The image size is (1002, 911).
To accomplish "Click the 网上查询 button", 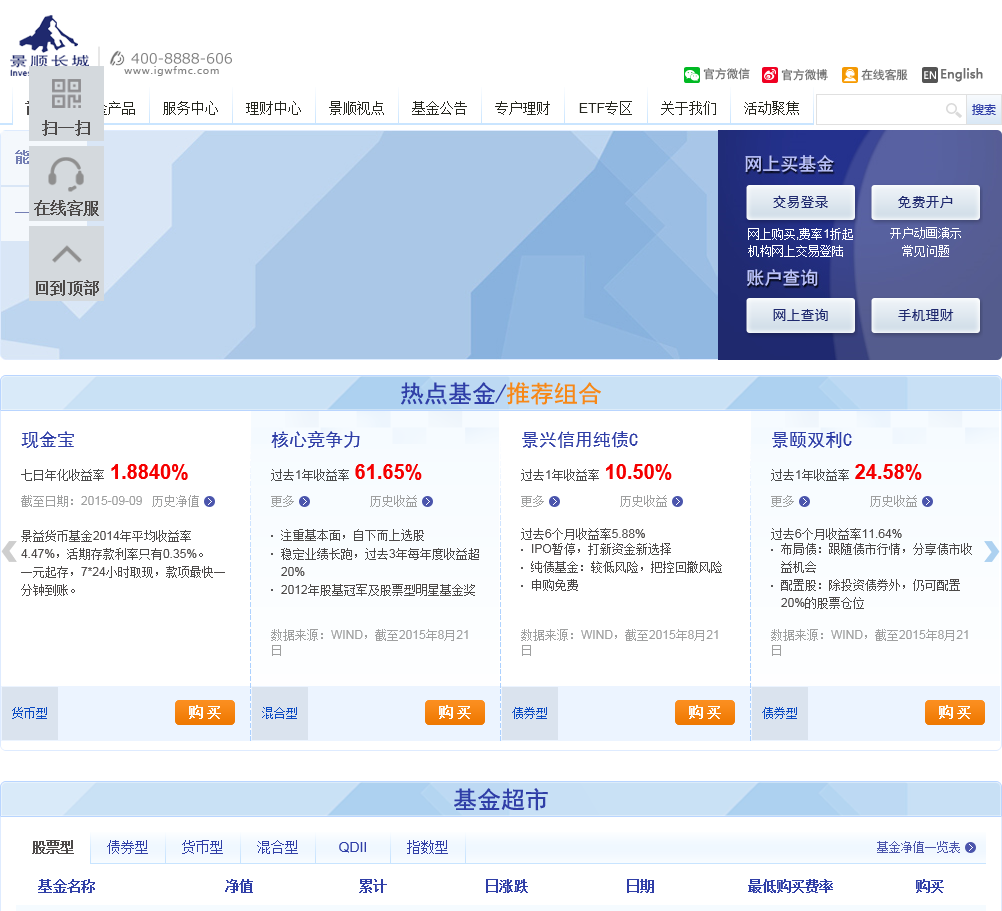I will pos(800,316).
